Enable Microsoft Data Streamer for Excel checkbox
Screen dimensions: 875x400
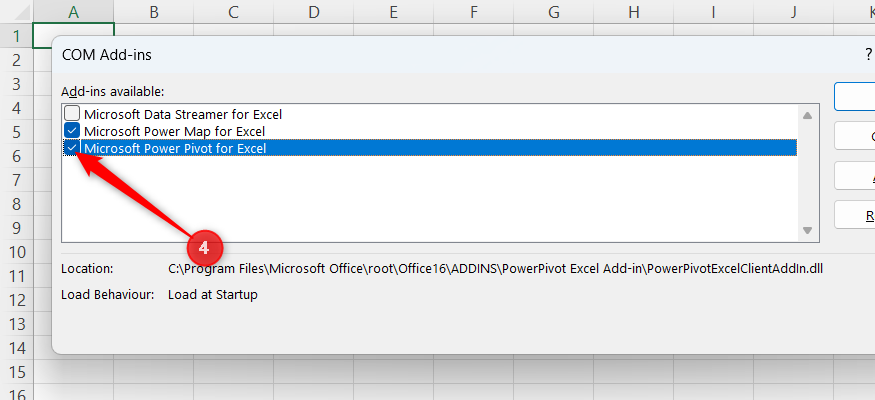[72, 114]
